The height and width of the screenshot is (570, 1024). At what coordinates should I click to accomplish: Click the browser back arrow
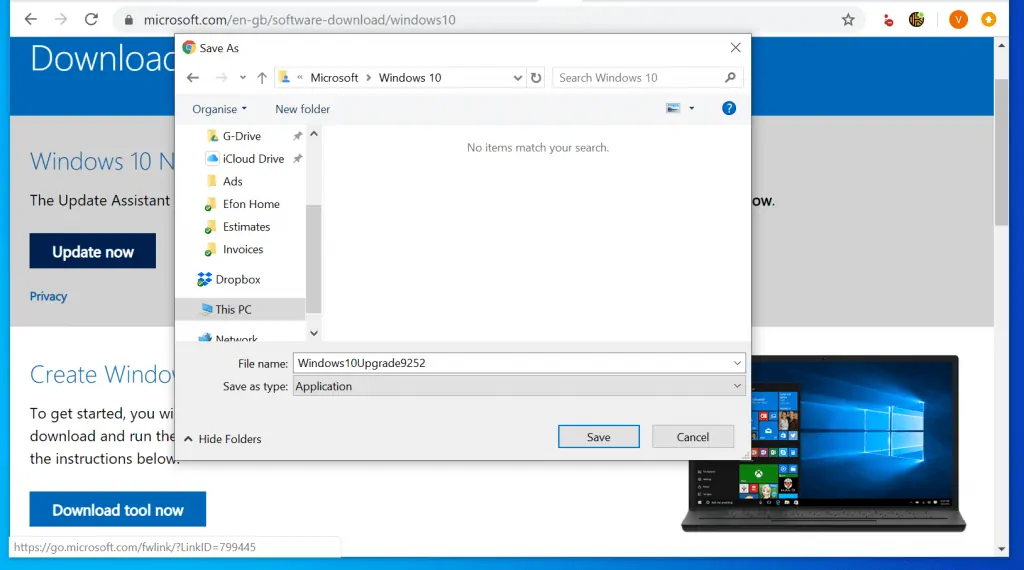coord(31,20)
